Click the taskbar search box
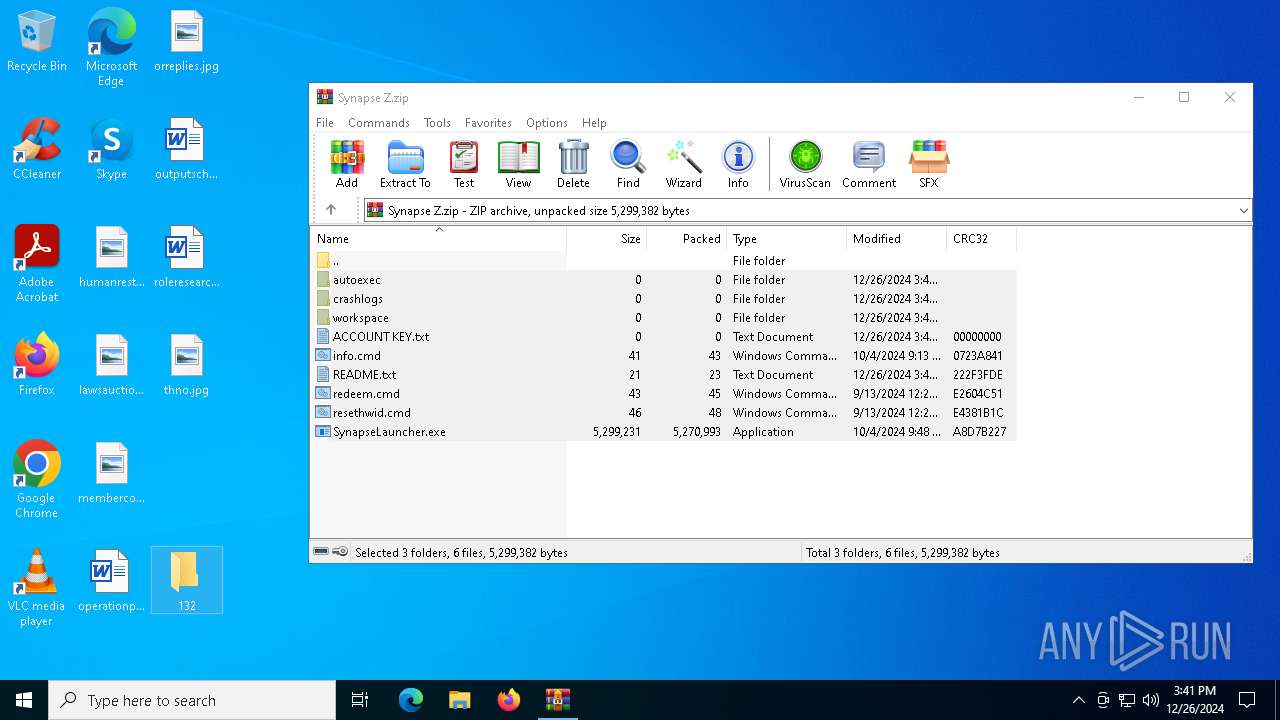The width and height of the screenshot is (1280, 720). tap(192, 700)
